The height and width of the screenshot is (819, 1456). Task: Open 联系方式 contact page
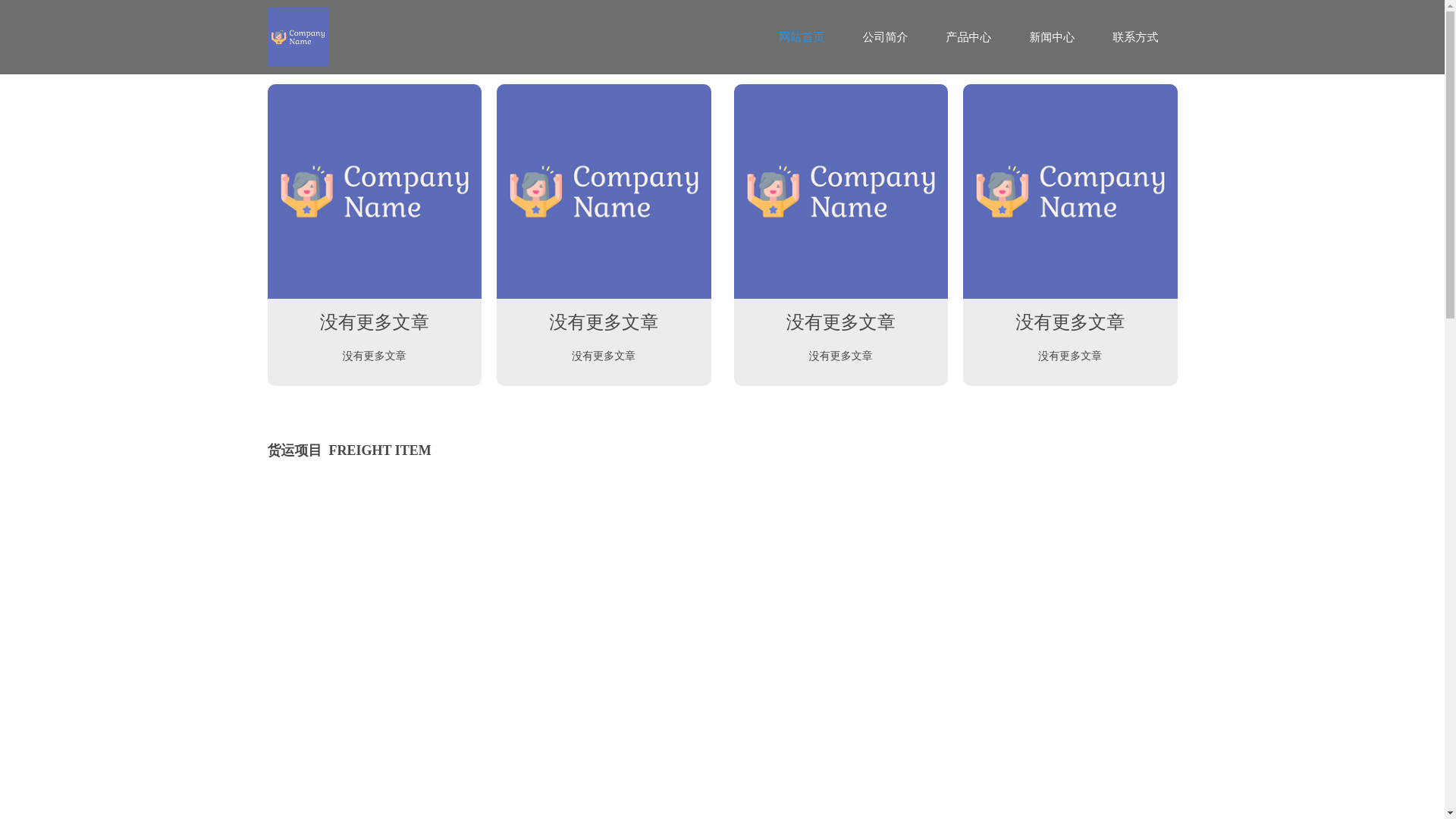pyautogui.click(x=1134, y=37)
